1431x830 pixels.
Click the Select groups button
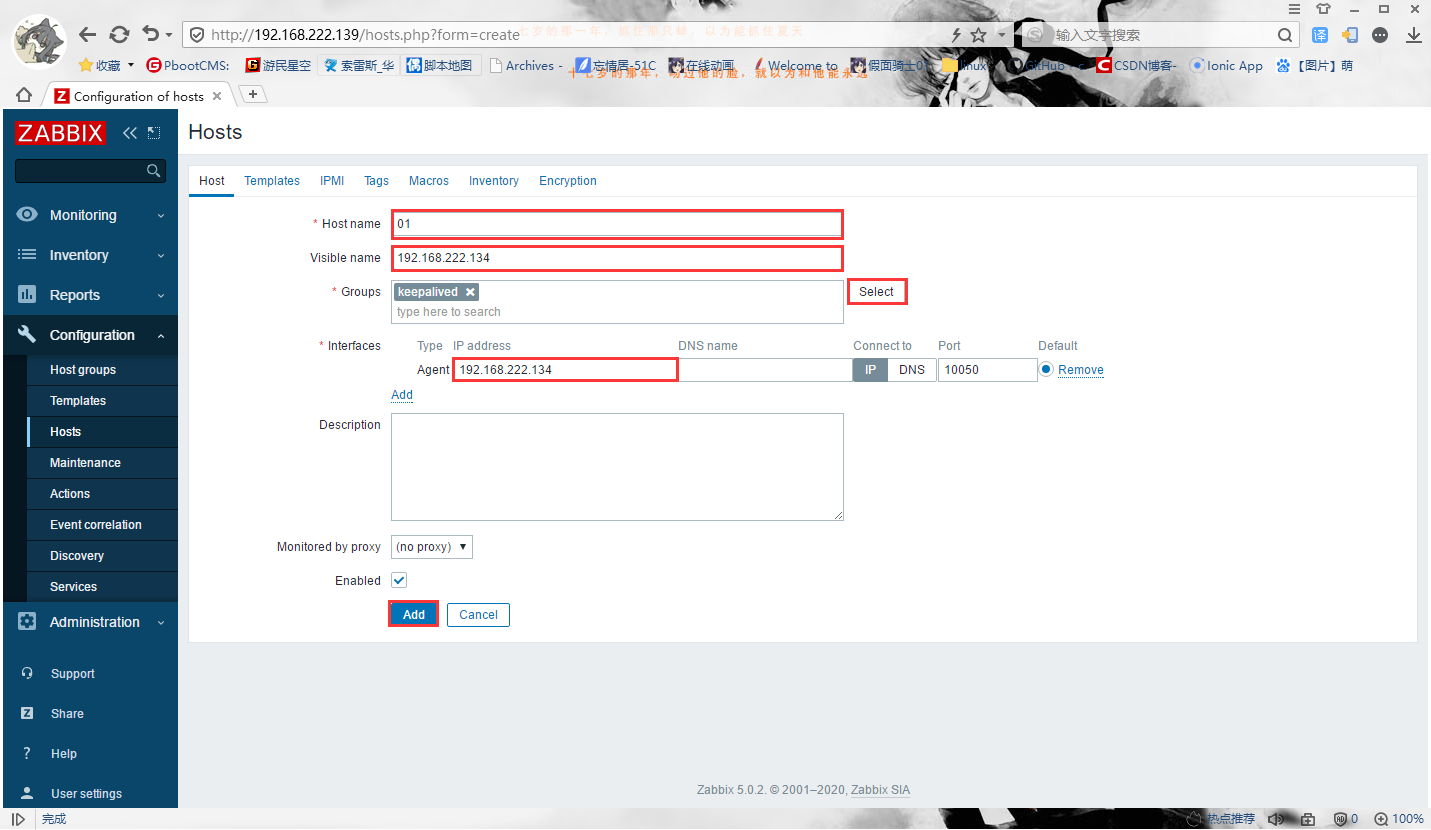[x=877, y=292]
